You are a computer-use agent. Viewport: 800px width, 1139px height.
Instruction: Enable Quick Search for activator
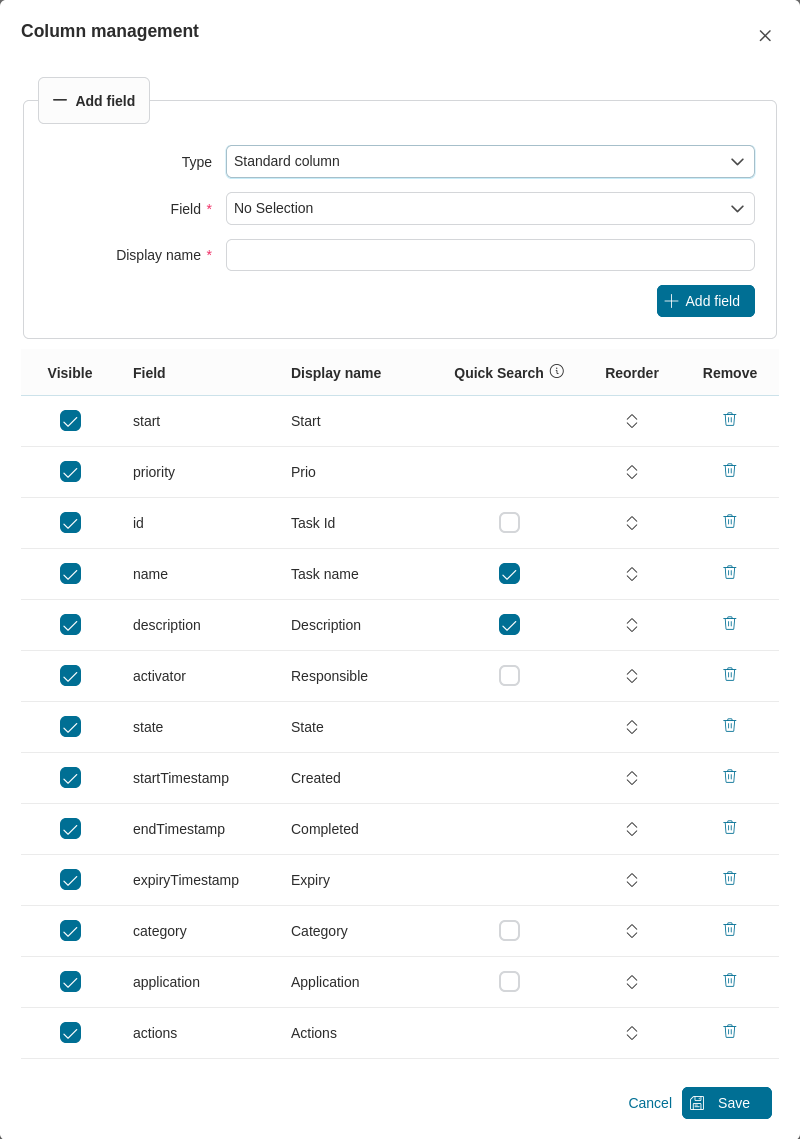509,675
